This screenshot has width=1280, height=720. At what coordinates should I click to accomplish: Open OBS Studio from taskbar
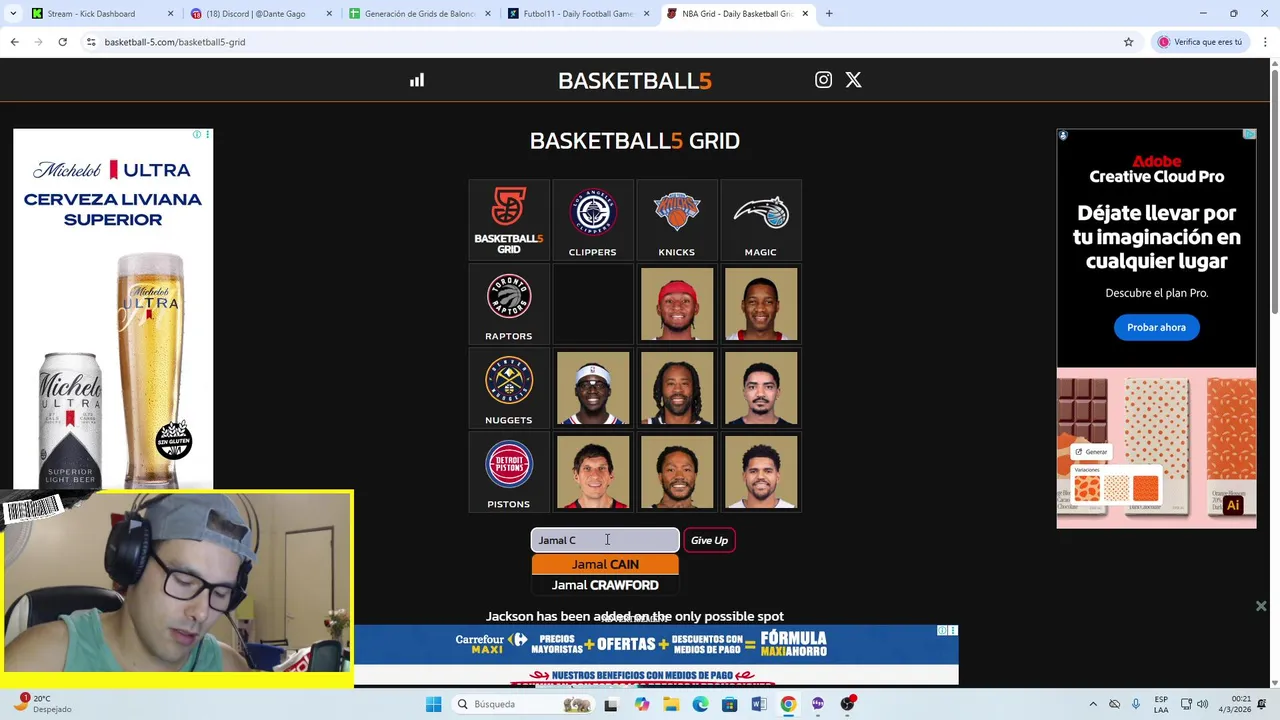847,704
